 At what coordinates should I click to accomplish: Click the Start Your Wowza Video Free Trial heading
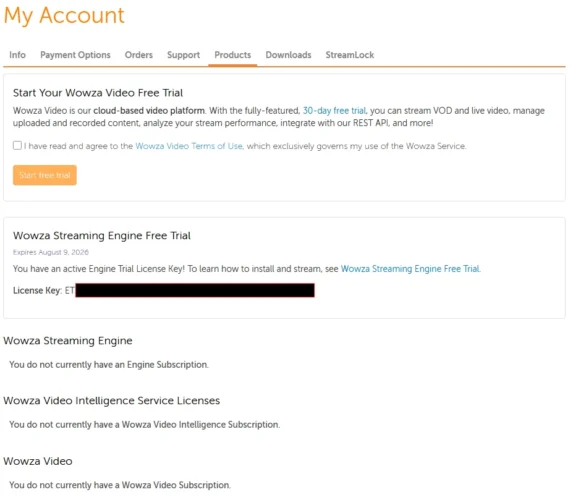[98, 93]
